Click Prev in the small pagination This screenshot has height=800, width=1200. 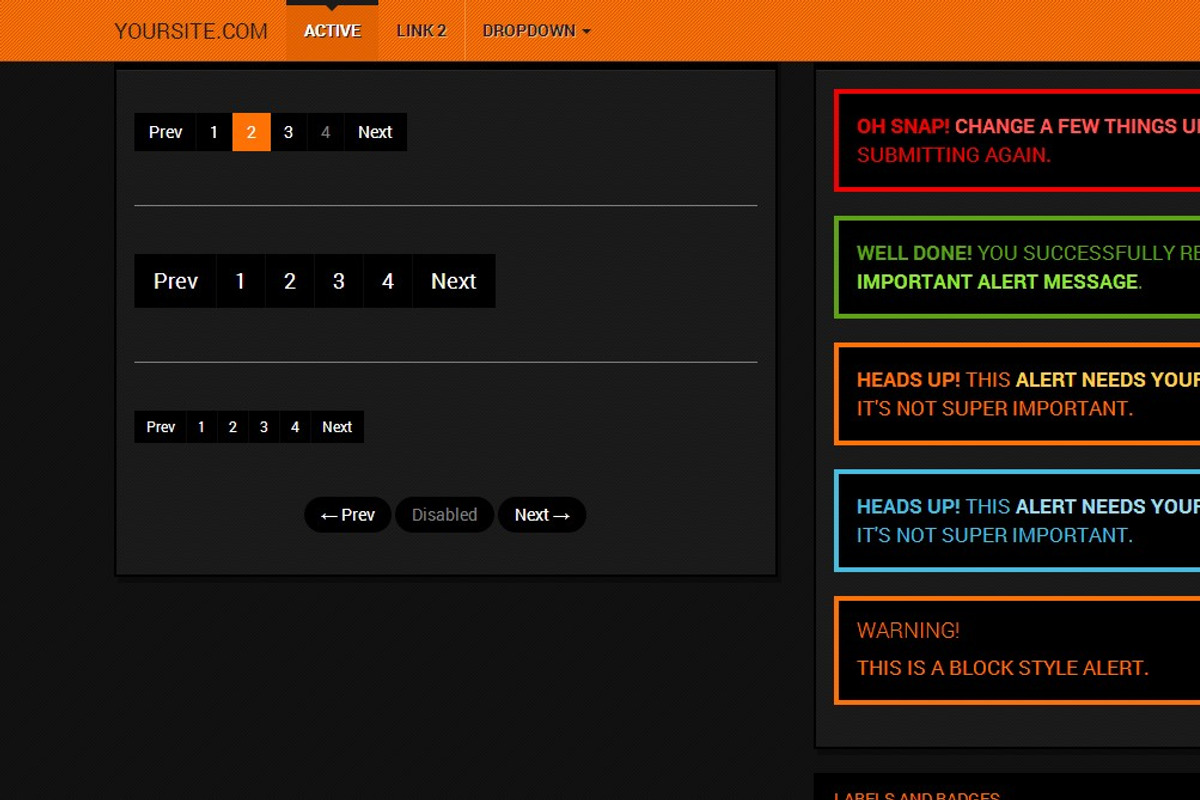pyautogui.click(x=161, y=427)
